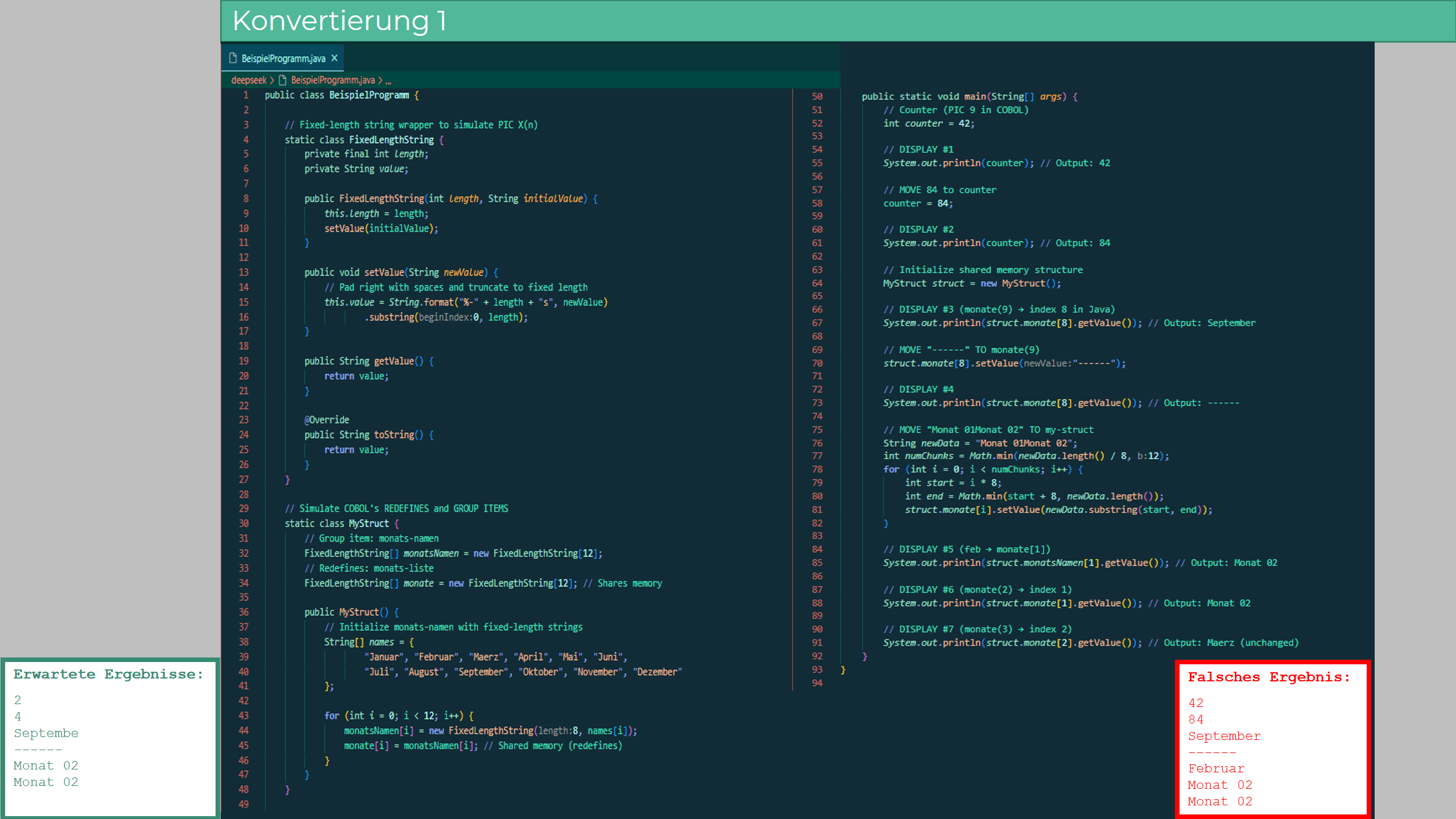Select the BeispielProgramm.java tab label

click(x=283, y=59)
